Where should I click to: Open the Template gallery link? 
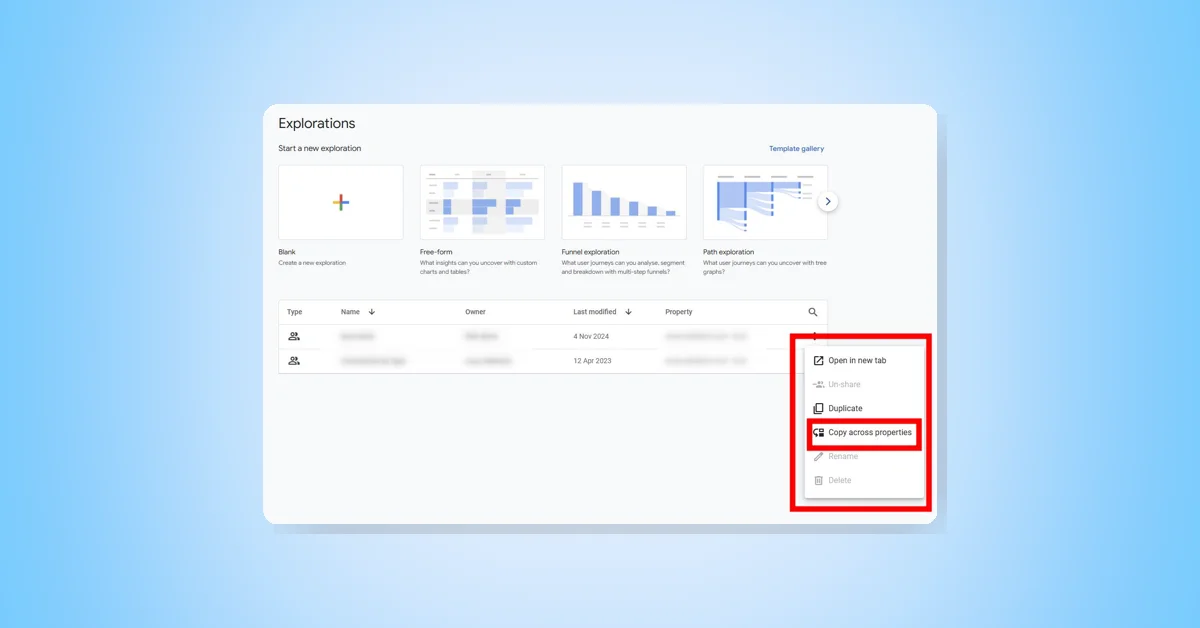tap(796, 149)
